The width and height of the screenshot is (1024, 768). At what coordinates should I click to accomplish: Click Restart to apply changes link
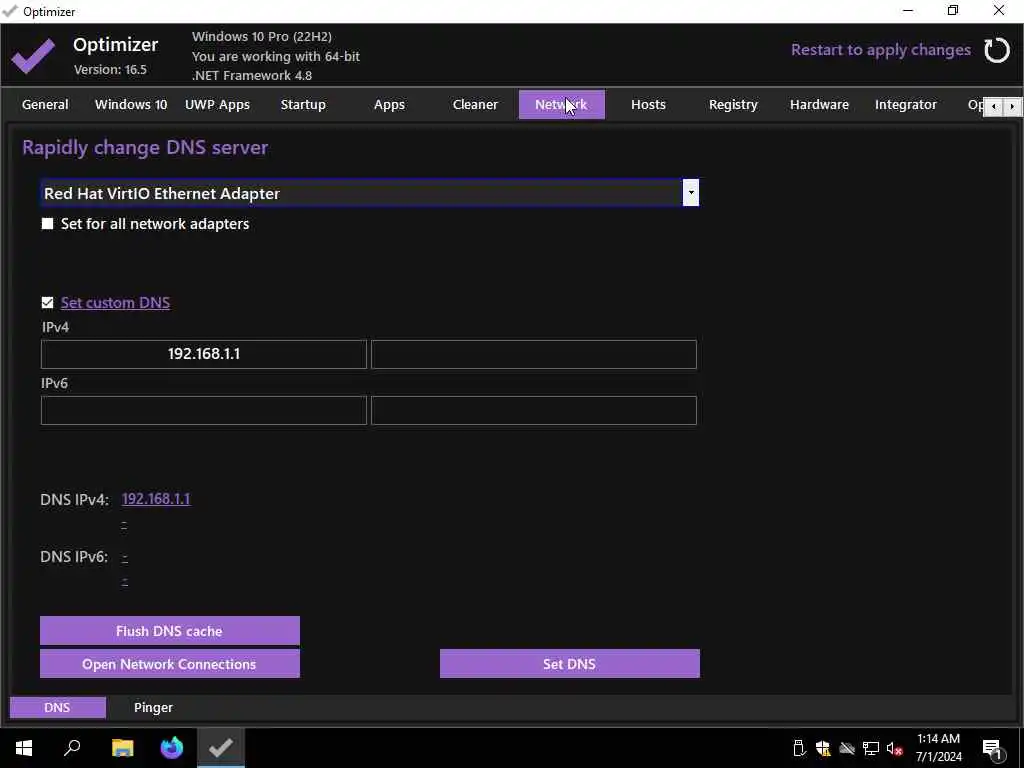pos(880,50)
